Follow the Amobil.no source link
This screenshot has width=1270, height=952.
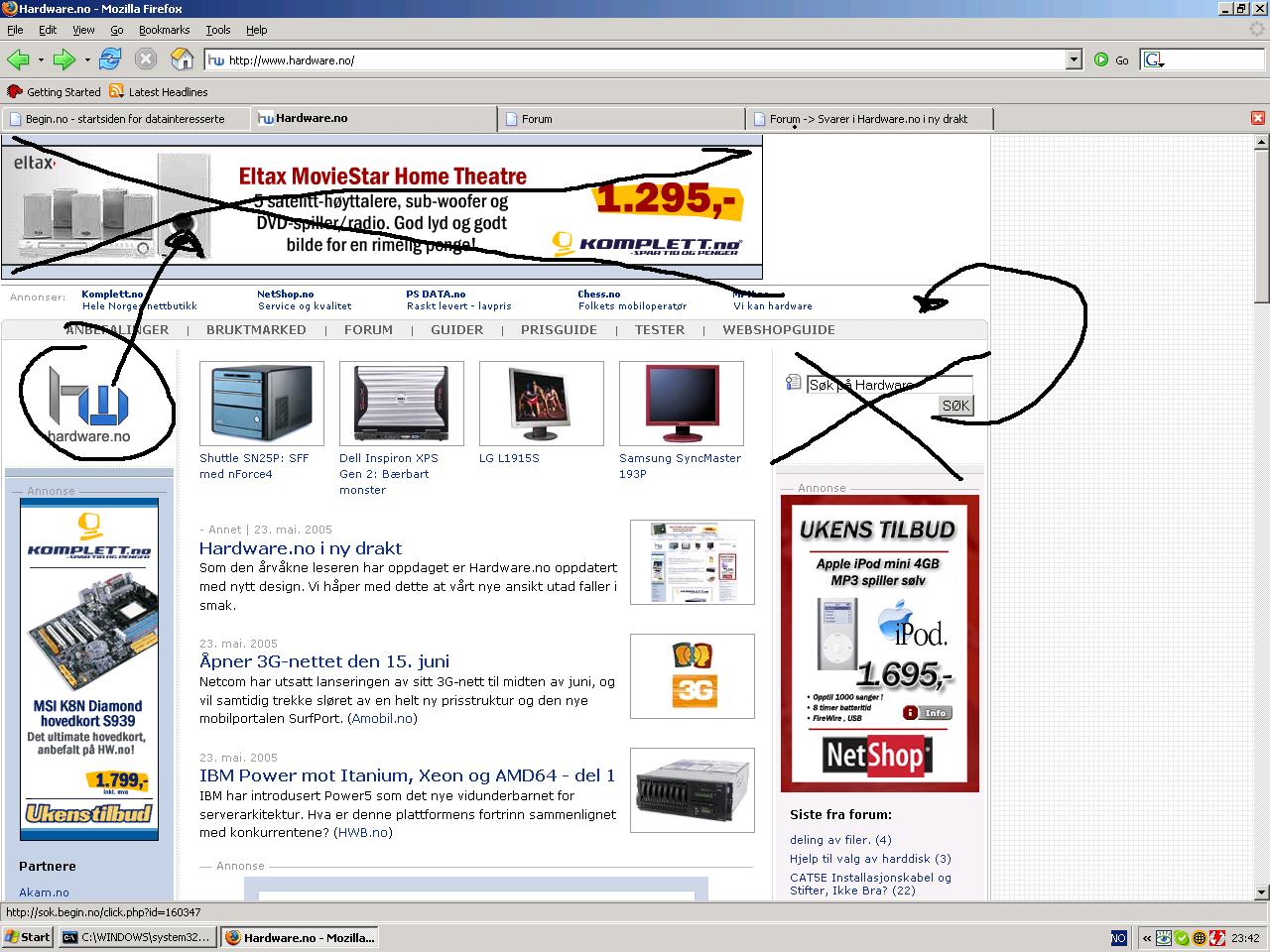382,719
